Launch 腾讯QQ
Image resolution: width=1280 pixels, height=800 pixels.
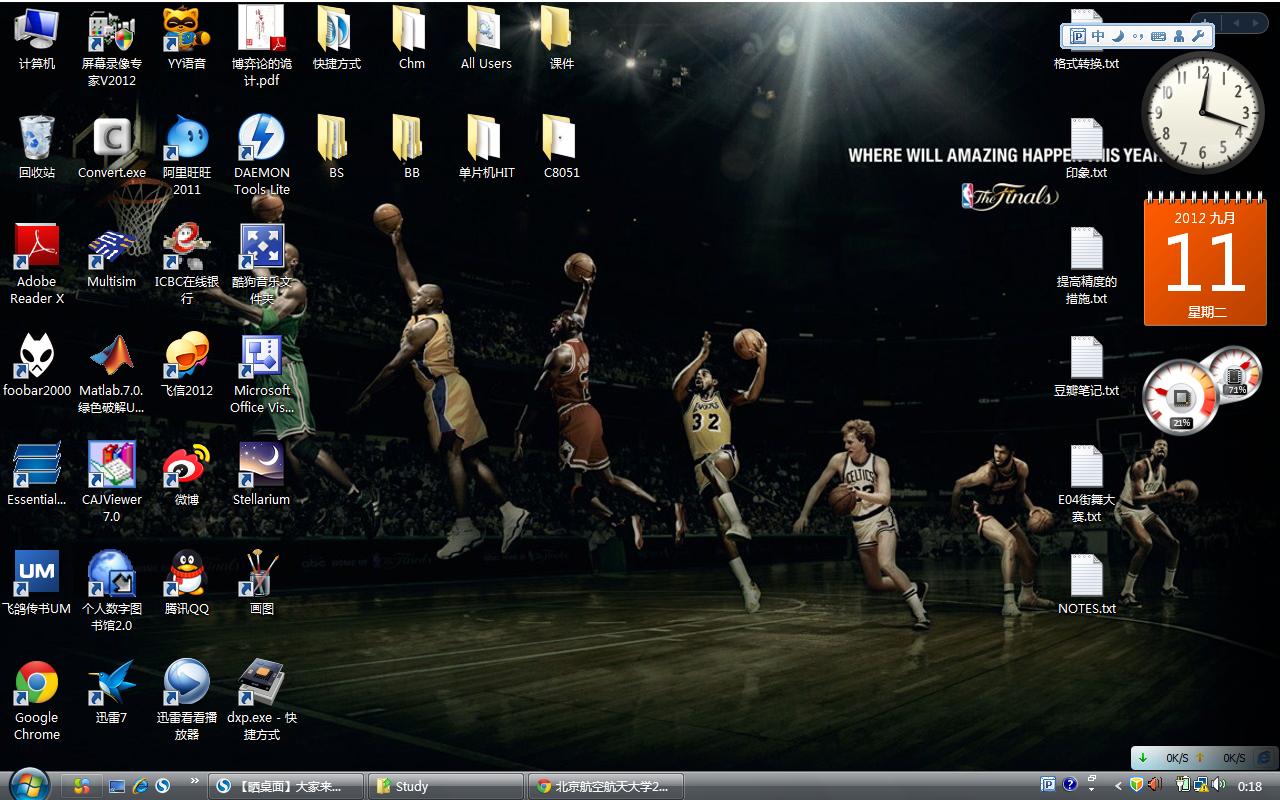(x=187, y=583)
